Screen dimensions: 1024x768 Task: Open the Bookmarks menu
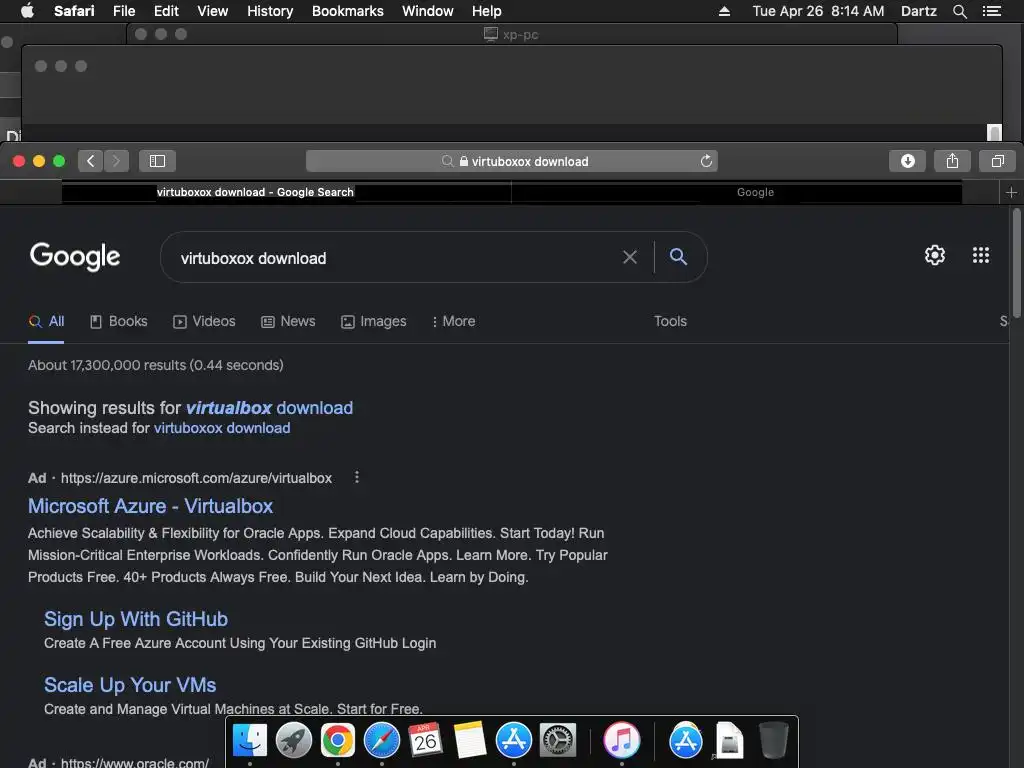pos(347,11)
